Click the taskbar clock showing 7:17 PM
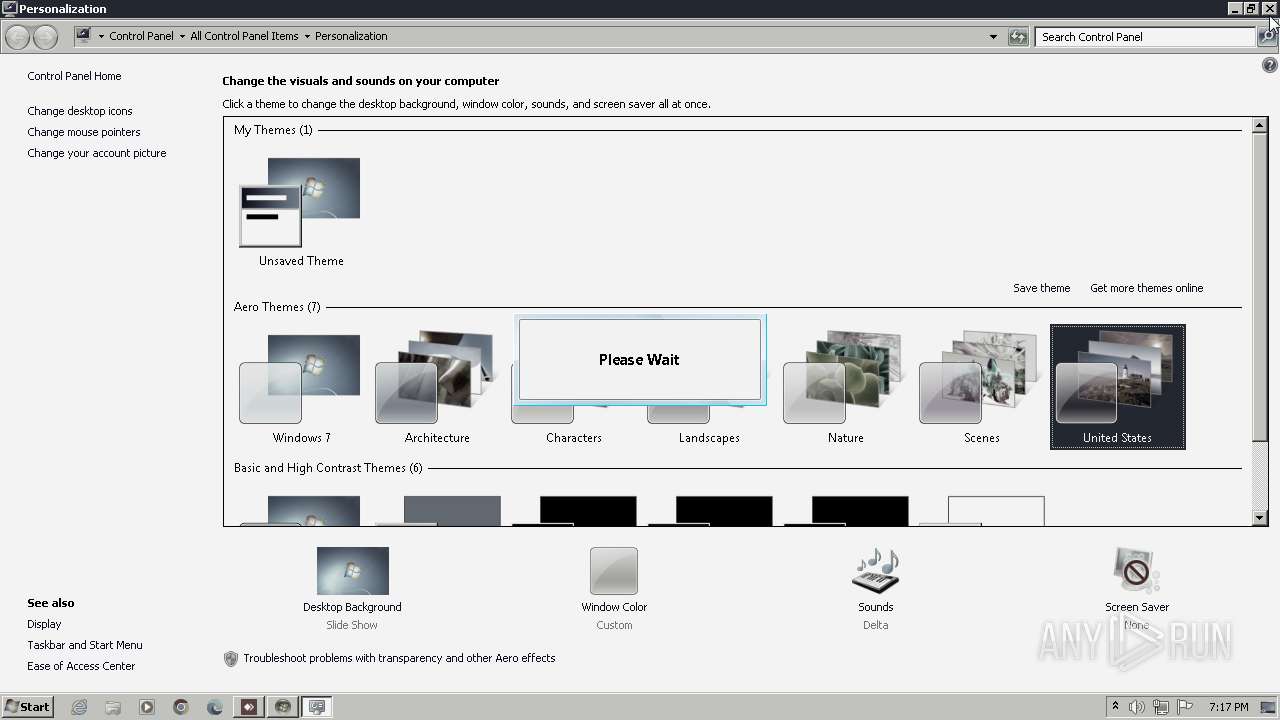Image resolution: width=1280 pixels, height=720 pixels. [x=1228, y=707]
